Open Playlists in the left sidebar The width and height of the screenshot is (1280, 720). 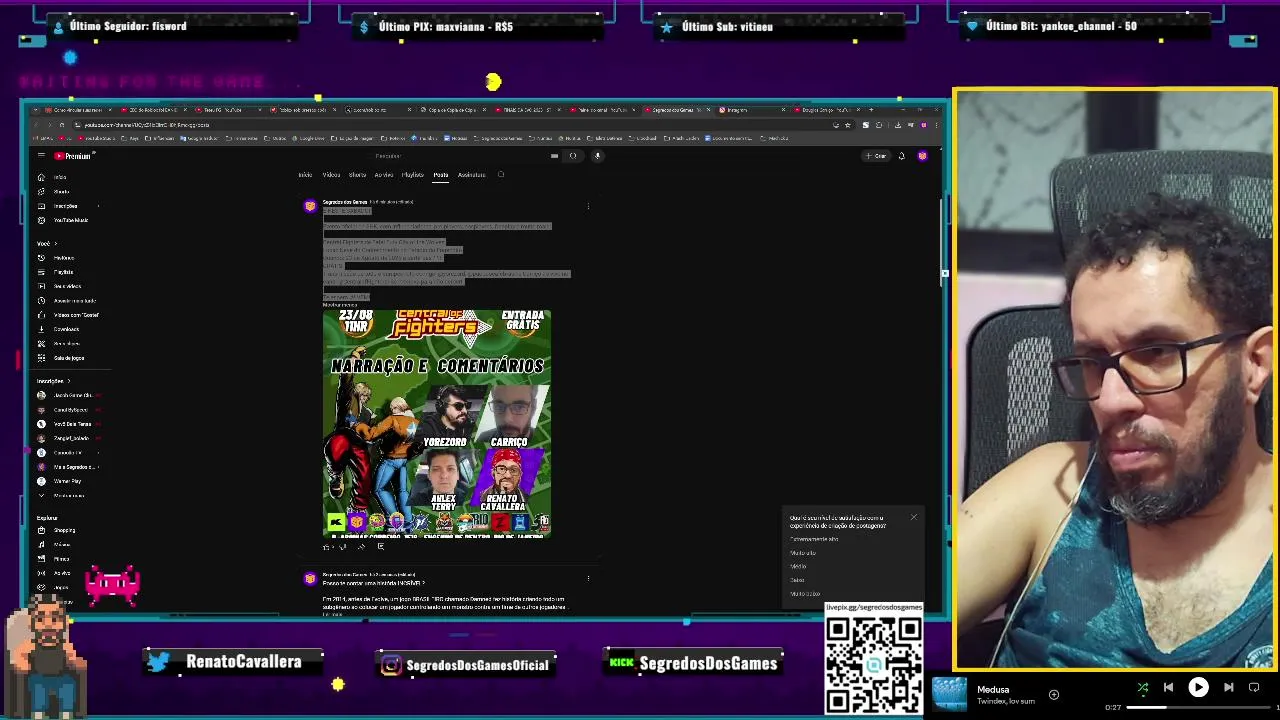click(x=63, y=272)
